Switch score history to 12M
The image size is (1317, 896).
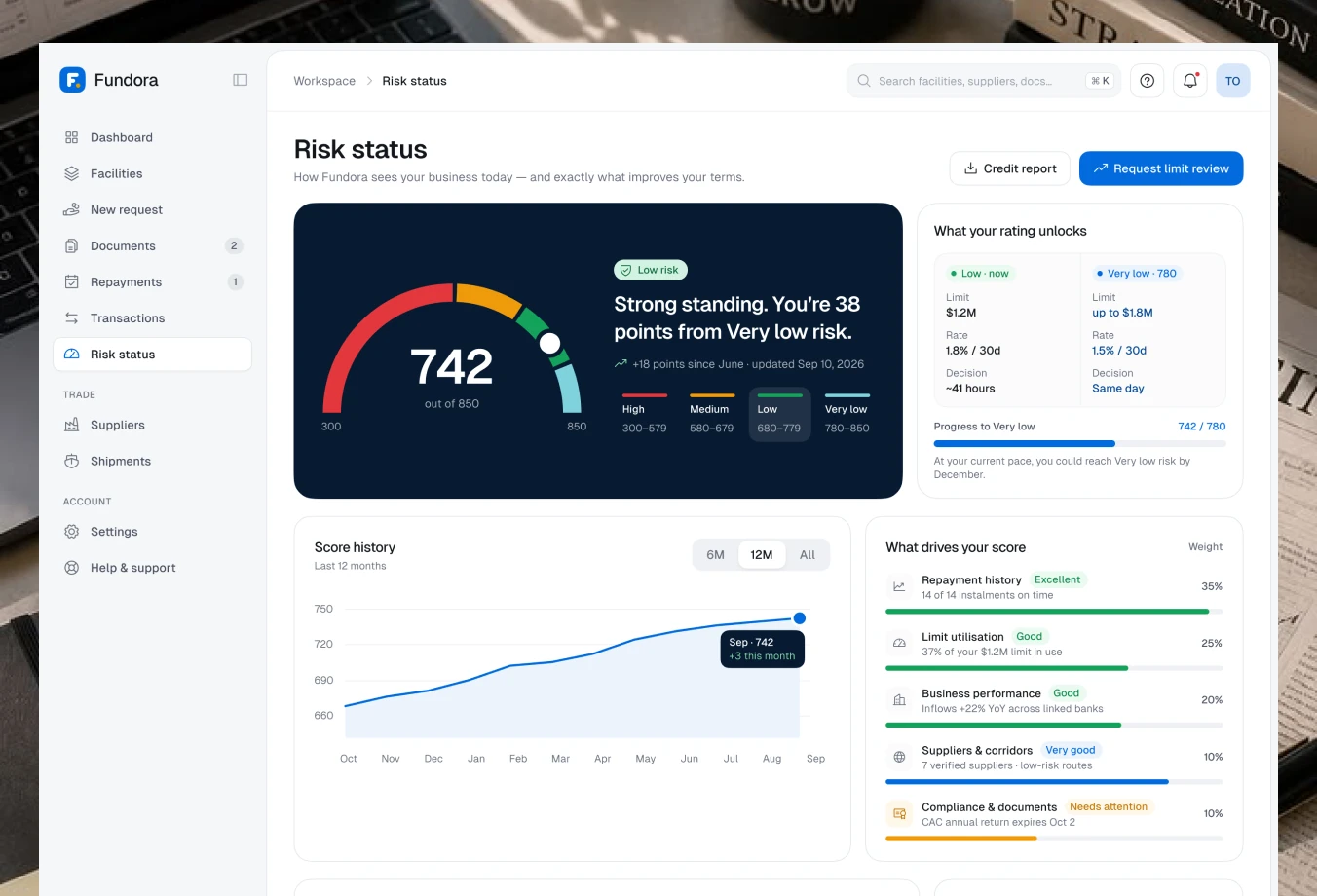coord(762,555)
